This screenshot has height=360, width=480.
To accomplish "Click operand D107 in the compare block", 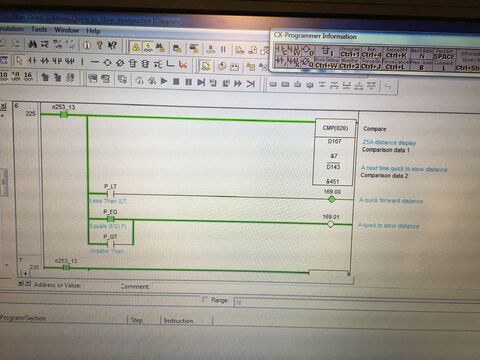I will (x=334, y=141).
